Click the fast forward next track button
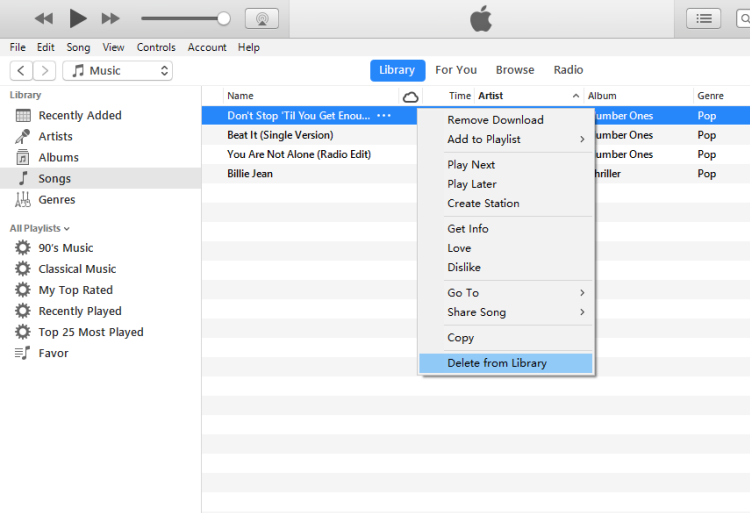The width and height of the screenshot is (750, 513). pos(110,19)
